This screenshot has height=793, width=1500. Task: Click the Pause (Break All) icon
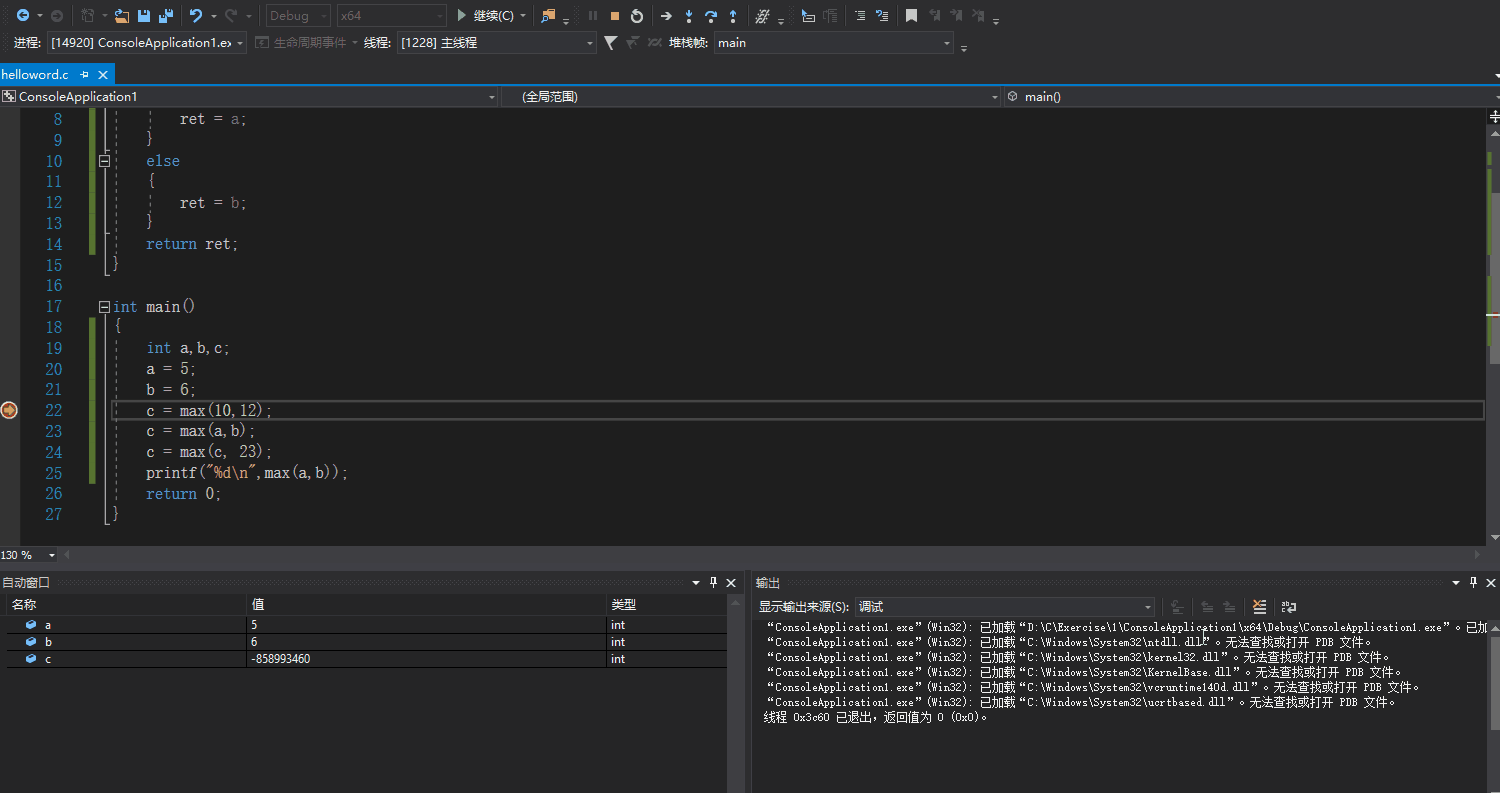[593, 16]
